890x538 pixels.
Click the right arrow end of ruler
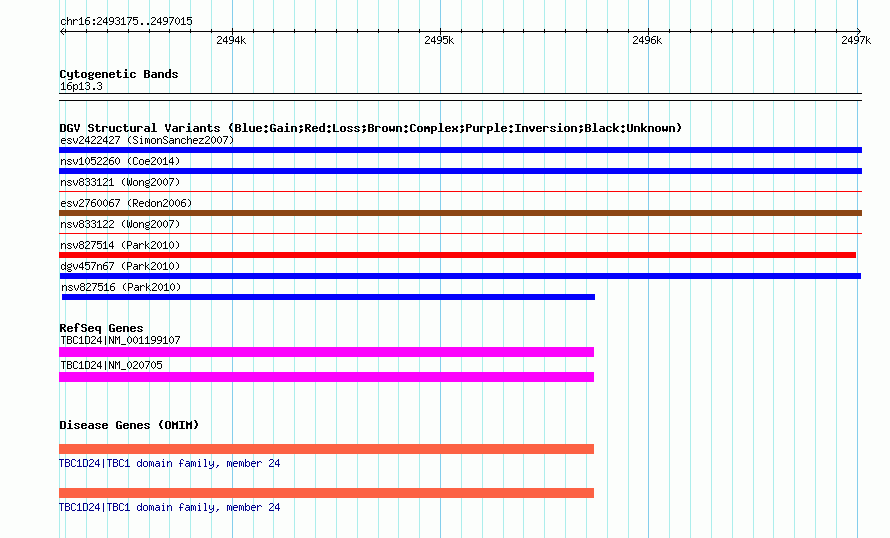859,31
